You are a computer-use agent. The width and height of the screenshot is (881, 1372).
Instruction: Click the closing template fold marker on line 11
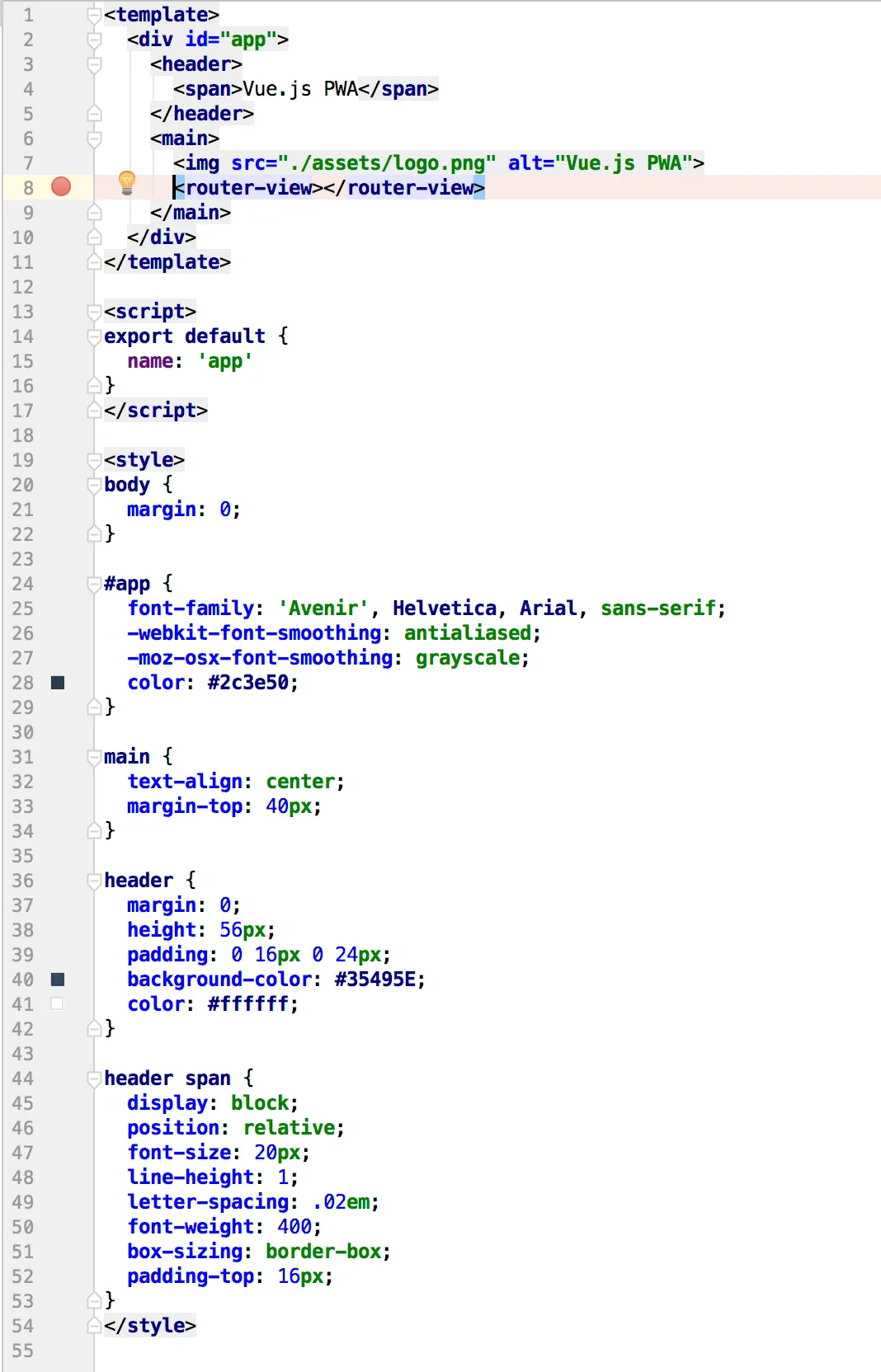click(94, 262)
